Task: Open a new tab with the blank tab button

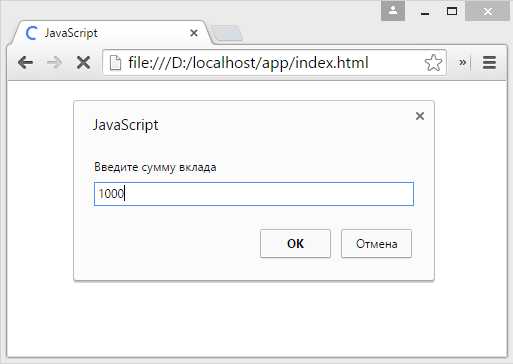Action: click(x=227, y=34)
